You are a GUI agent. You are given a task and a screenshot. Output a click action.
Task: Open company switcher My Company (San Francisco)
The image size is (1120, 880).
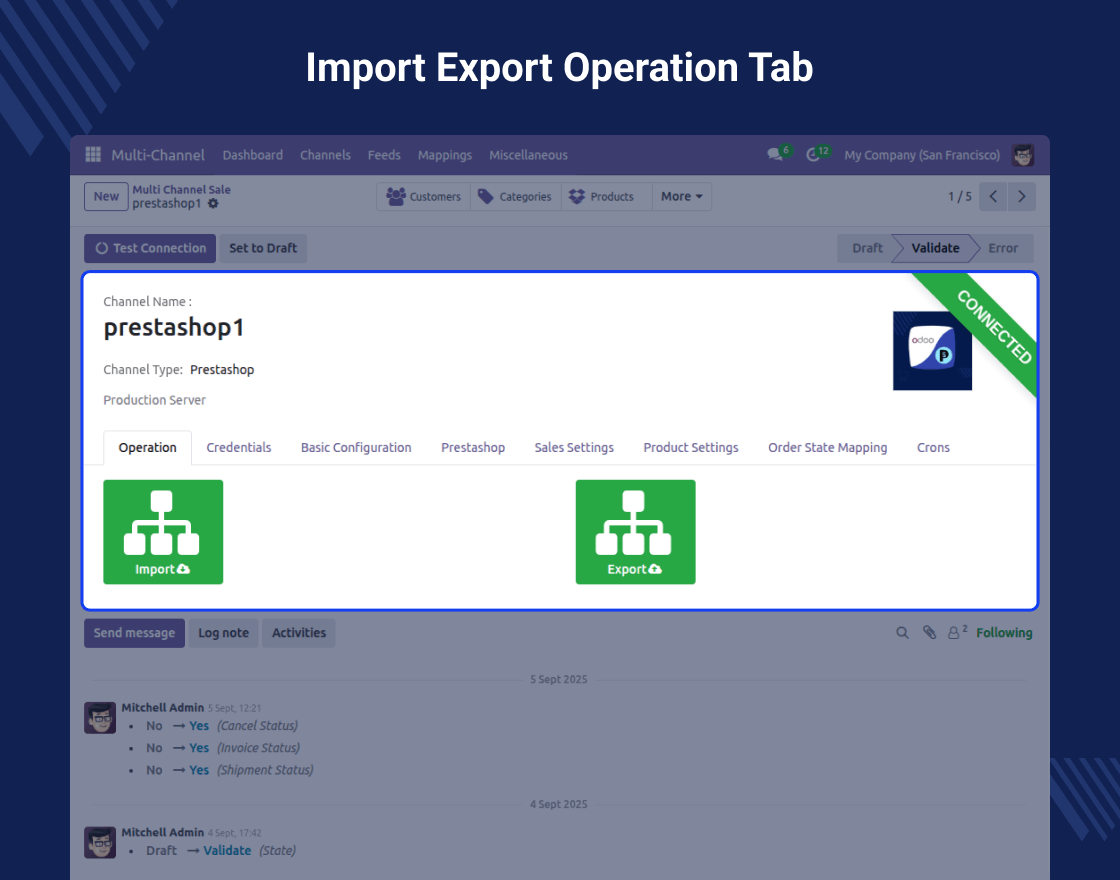[921, 155]
